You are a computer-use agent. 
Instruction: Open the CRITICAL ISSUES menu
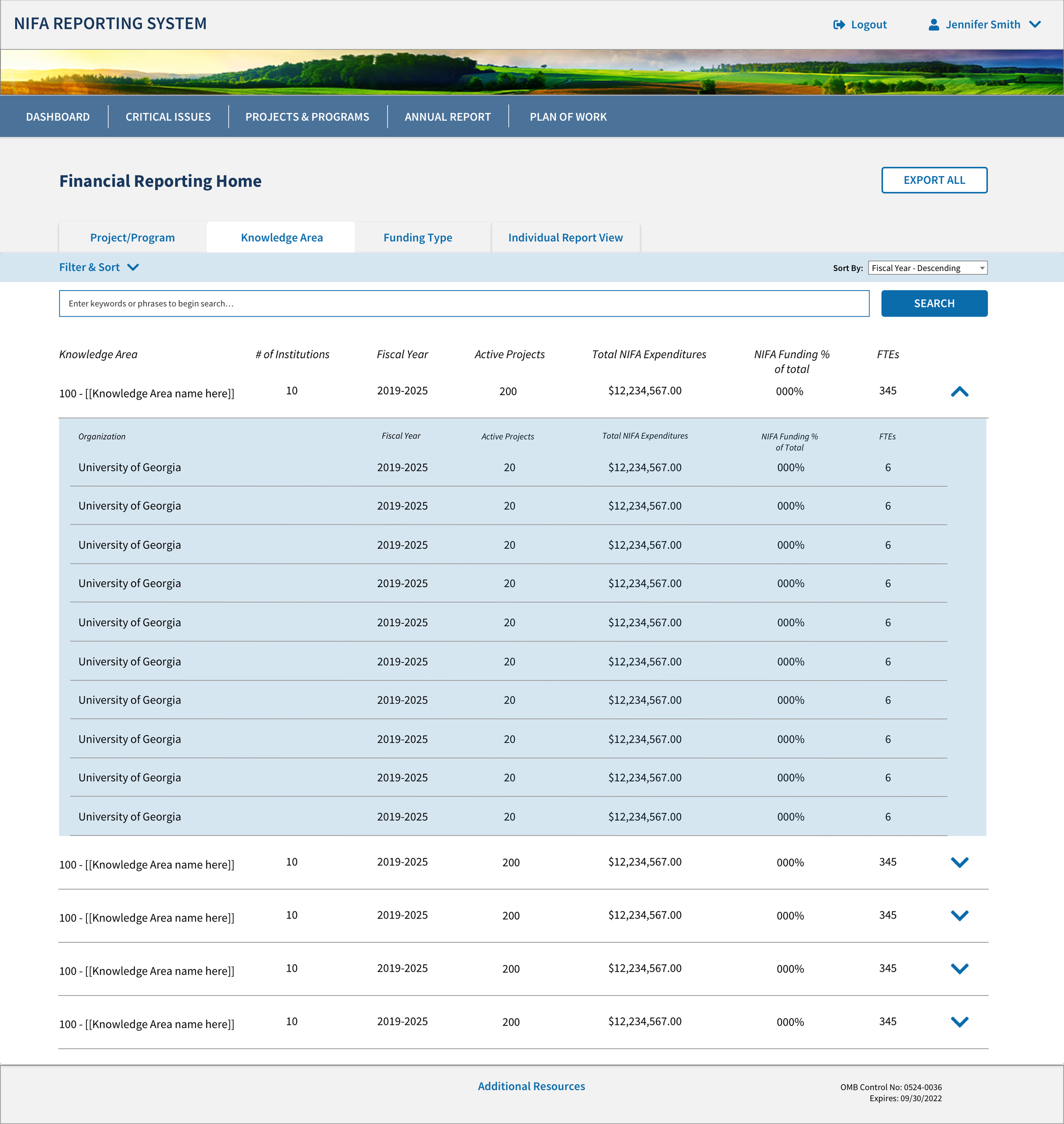point(168,117)
